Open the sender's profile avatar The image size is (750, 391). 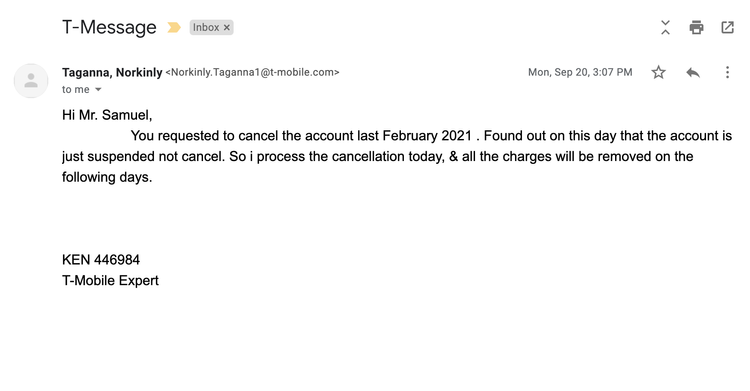tap(31, 80)
